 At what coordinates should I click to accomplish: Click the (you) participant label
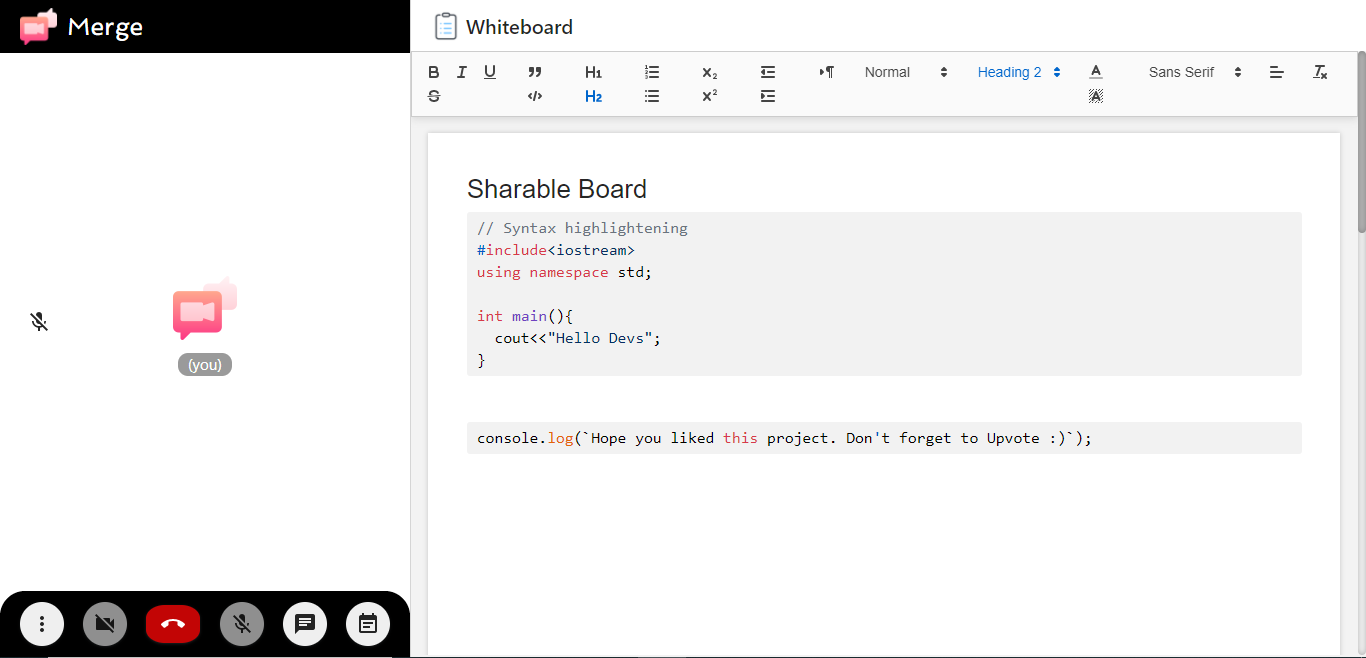(205, 365)
